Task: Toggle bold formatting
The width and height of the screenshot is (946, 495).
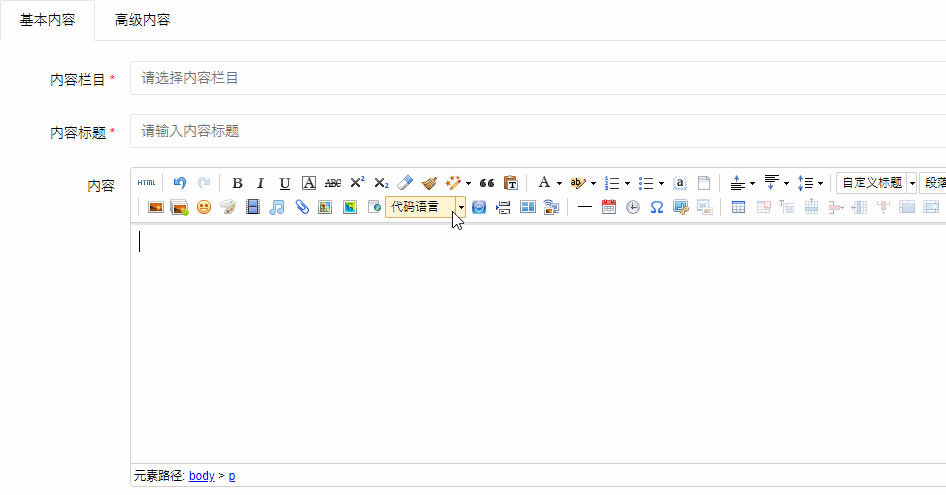Action: pos(237,183)
